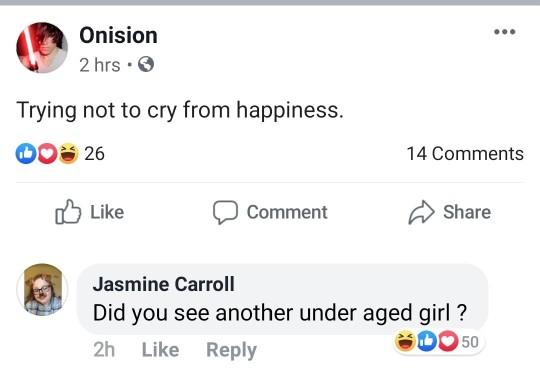Screen dimensions: 540x372
Task: Click laughing emoji on Jasmine's comment
Action: 405,341
